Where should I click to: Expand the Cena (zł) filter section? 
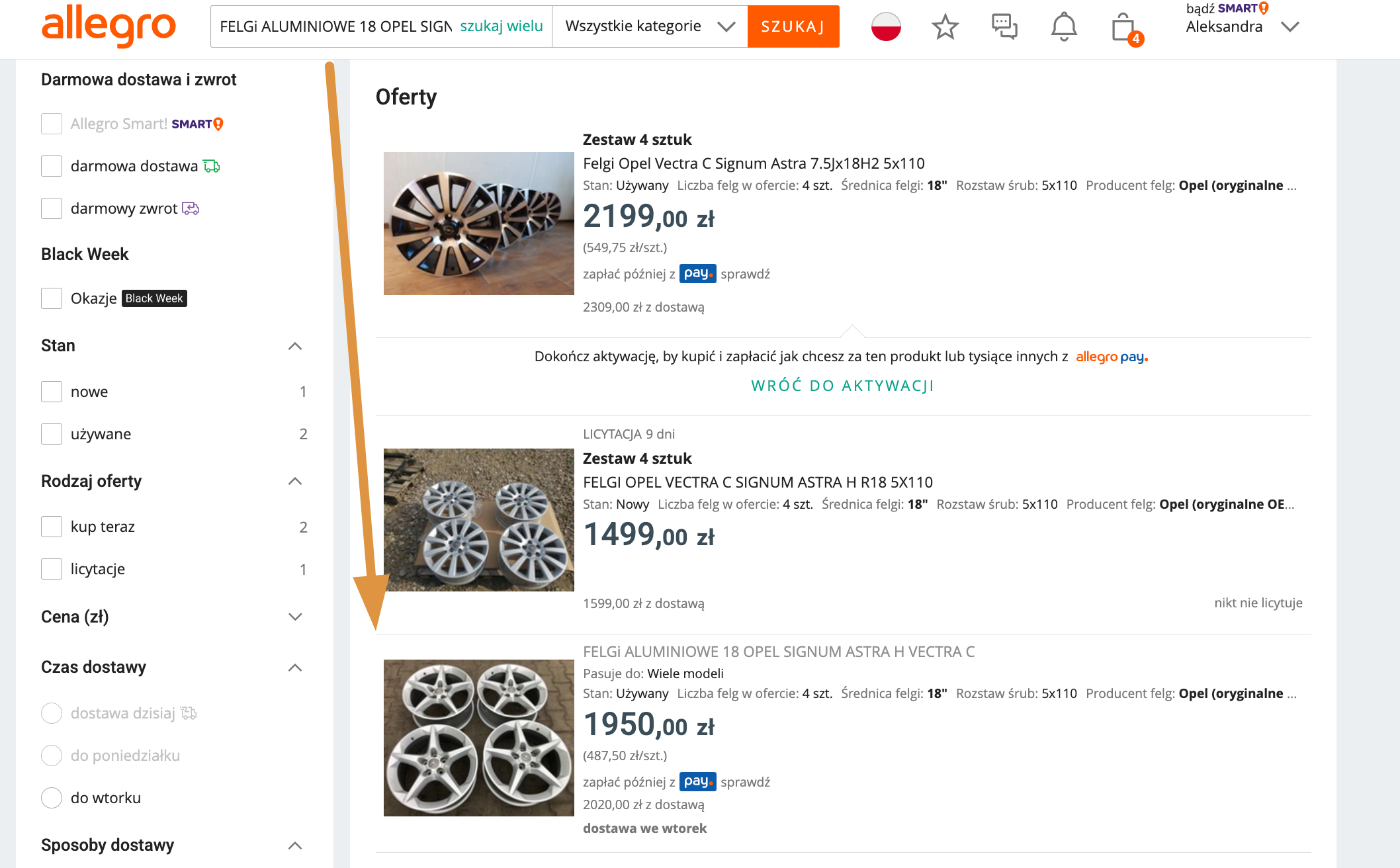click(x=295, y=617)
